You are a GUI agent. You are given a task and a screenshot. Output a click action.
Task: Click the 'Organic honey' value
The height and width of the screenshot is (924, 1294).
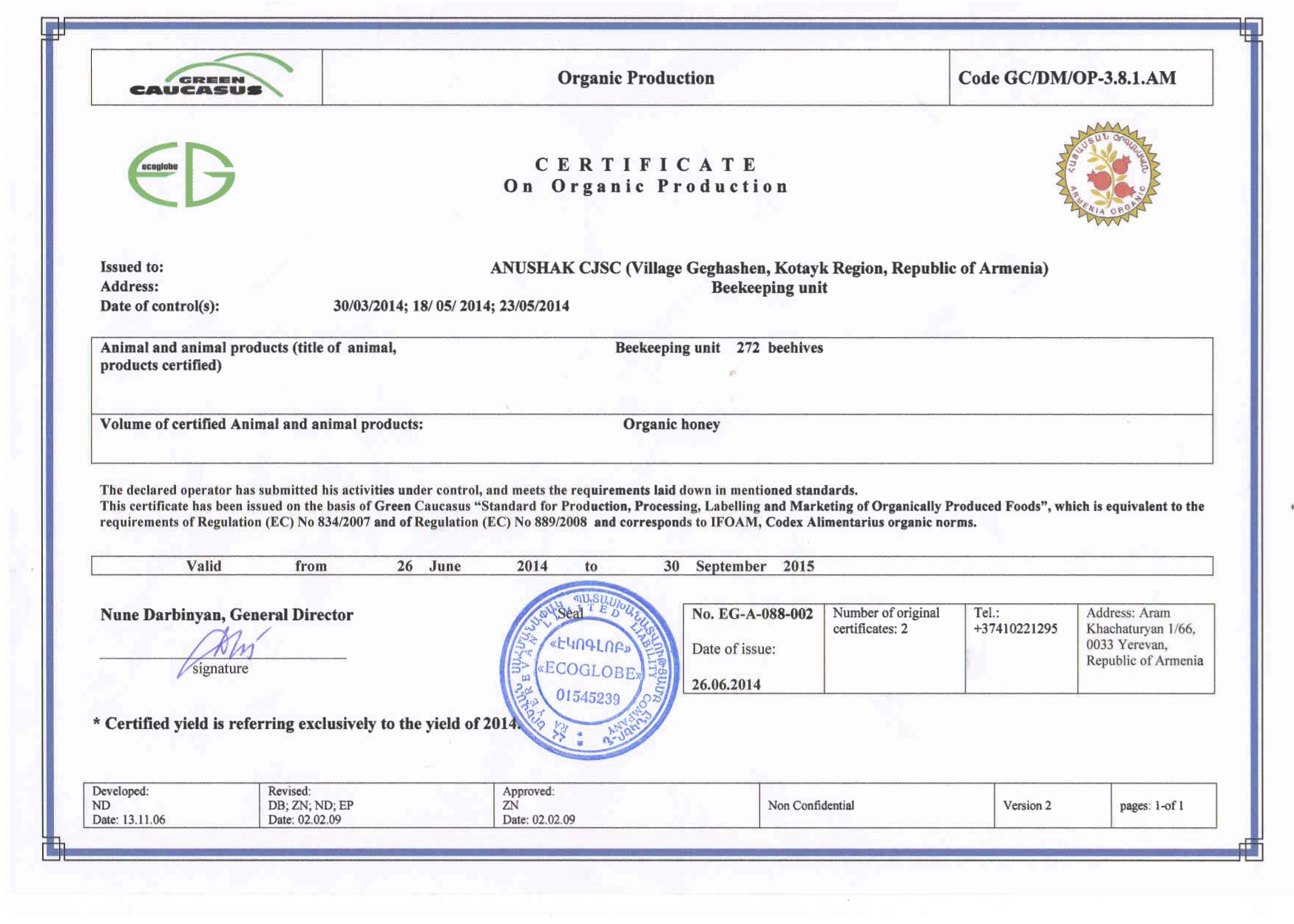(671, 424)
